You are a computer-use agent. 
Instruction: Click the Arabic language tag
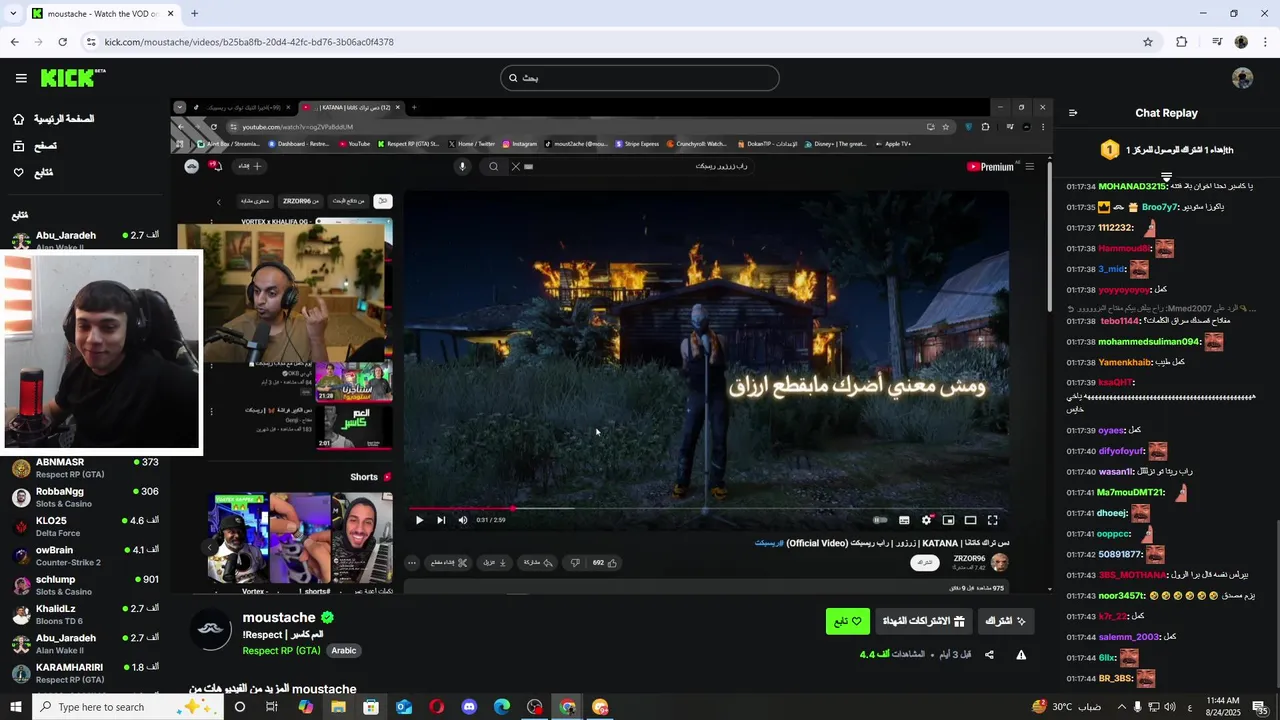click(x=344, y=650)
